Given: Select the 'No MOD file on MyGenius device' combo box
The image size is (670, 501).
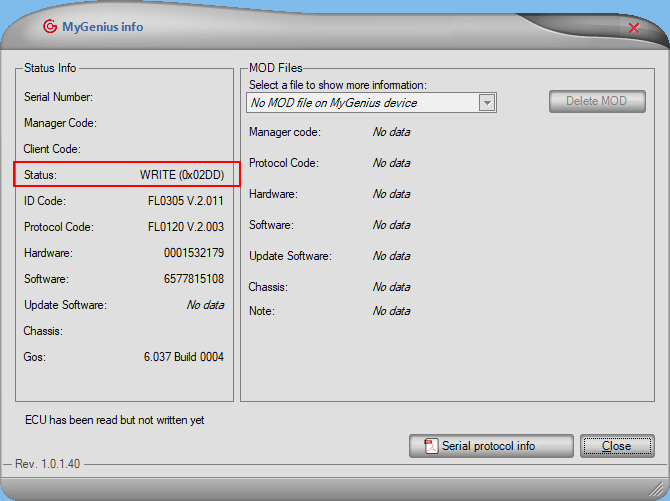Looking at the screenshot, I should (371, 103).
